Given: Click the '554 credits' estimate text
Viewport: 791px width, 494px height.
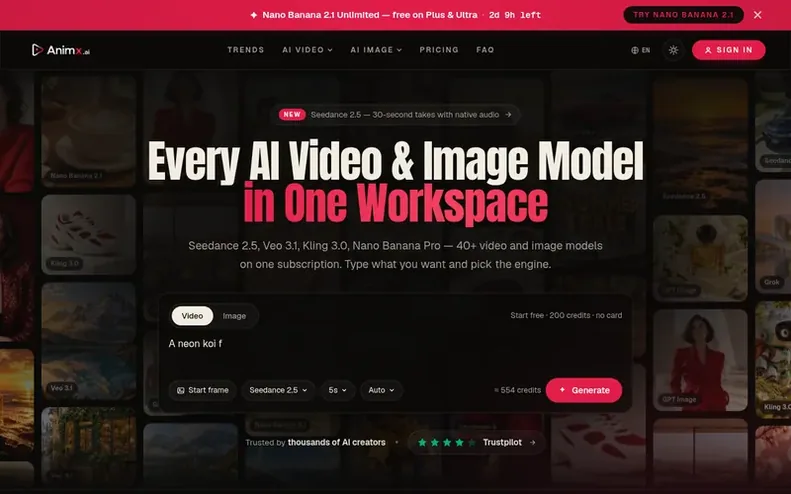Looking at the screenshot, I should [517, 390].
